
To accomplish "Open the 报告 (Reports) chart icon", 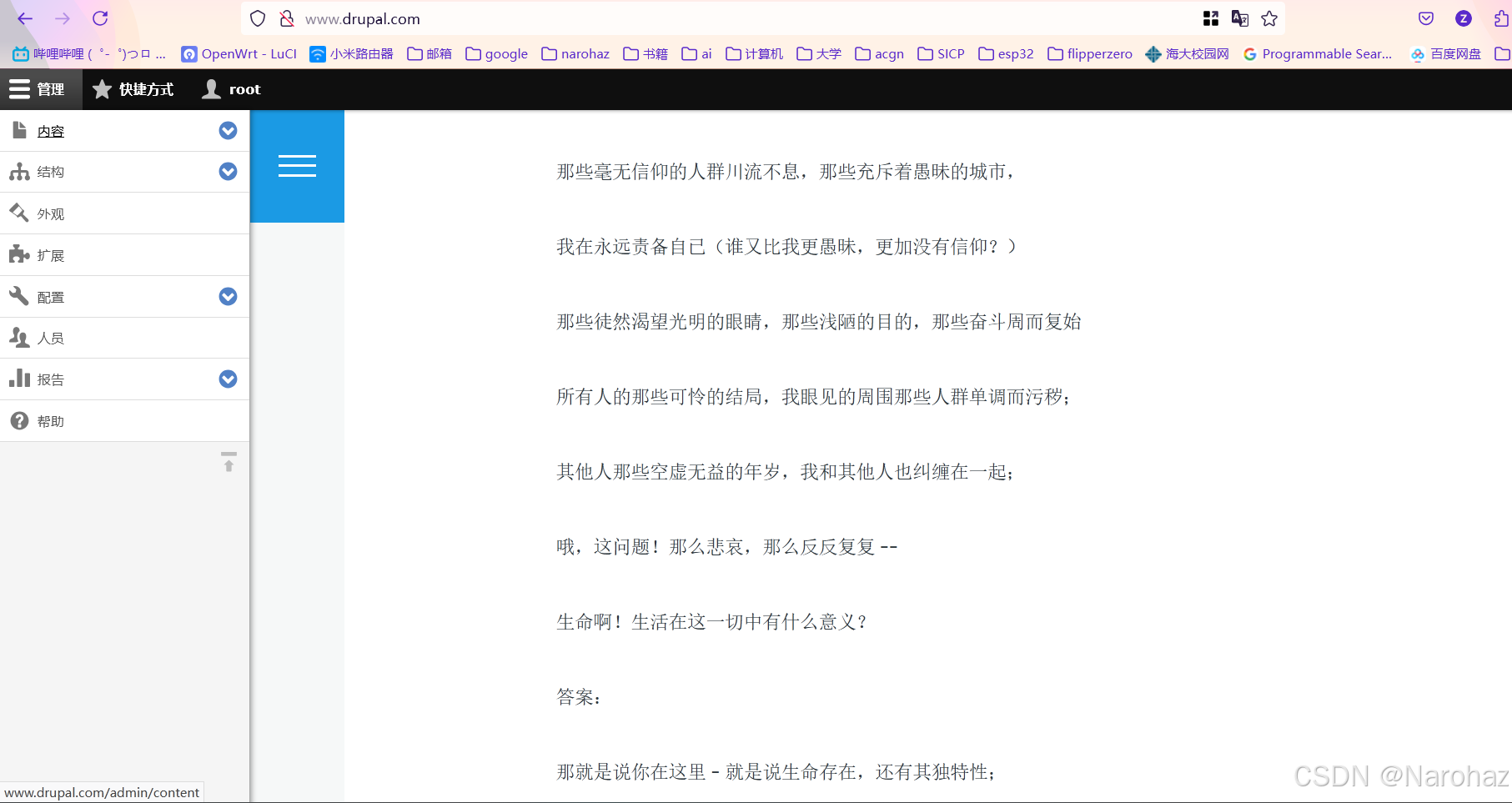I will [x=19, y=379].
